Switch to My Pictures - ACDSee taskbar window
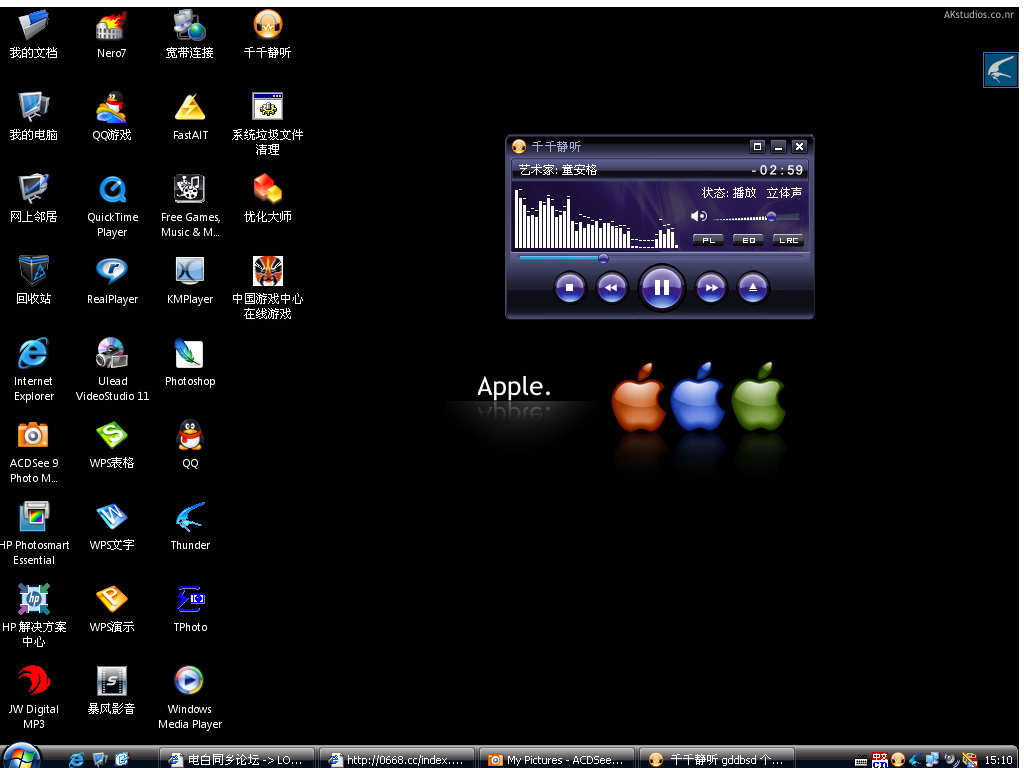Image resolution: width=1024 pixels, height=768 pixels. (x=558, y=759)
